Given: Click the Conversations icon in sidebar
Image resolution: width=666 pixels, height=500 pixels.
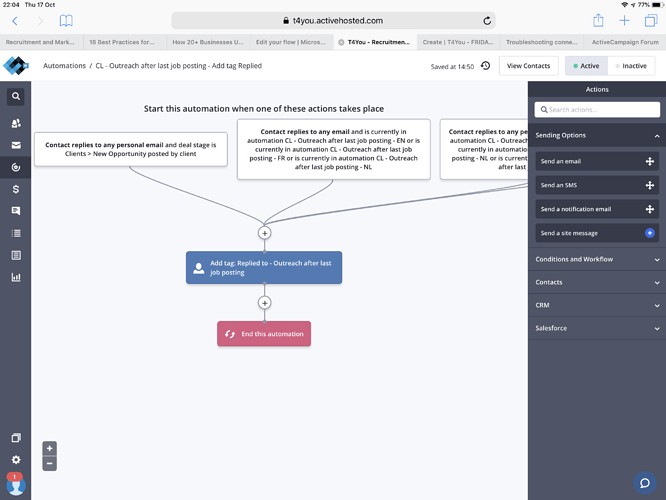Looking at the screenshot, I should click(x=16, y=211).
